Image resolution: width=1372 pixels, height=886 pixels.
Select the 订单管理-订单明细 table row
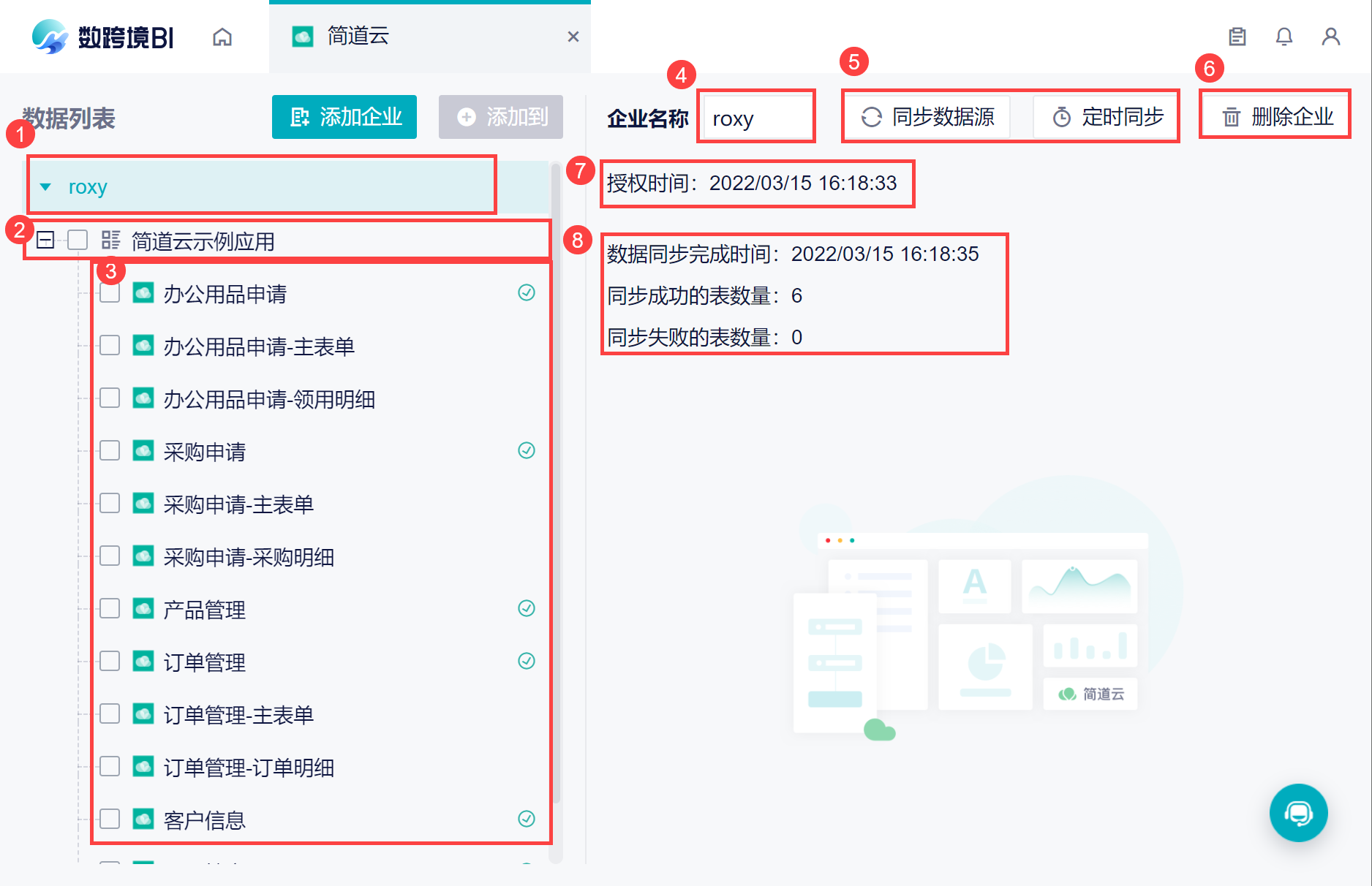321,767
